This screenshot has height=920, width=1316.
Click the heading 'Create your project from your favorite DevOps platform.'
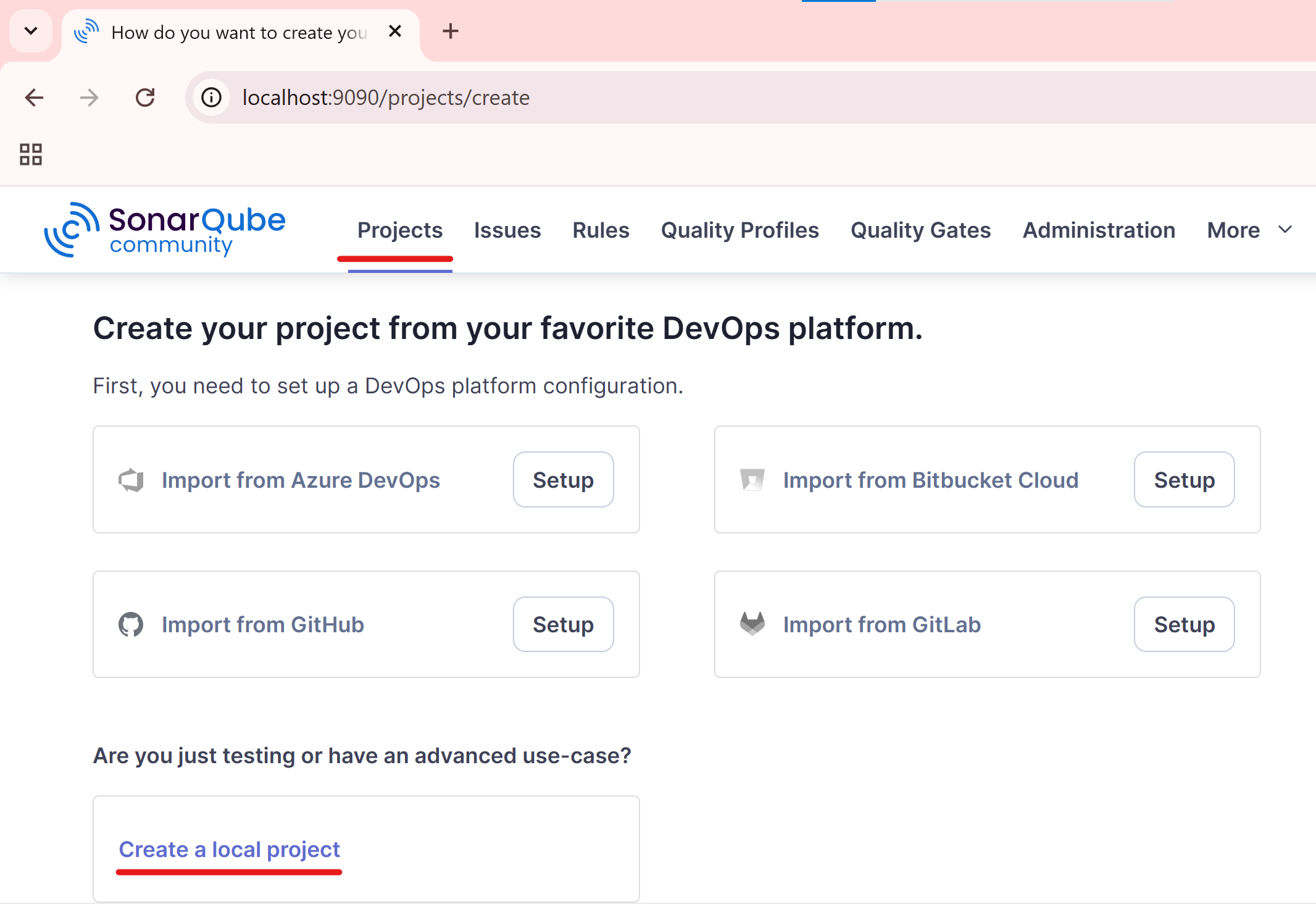508,328
